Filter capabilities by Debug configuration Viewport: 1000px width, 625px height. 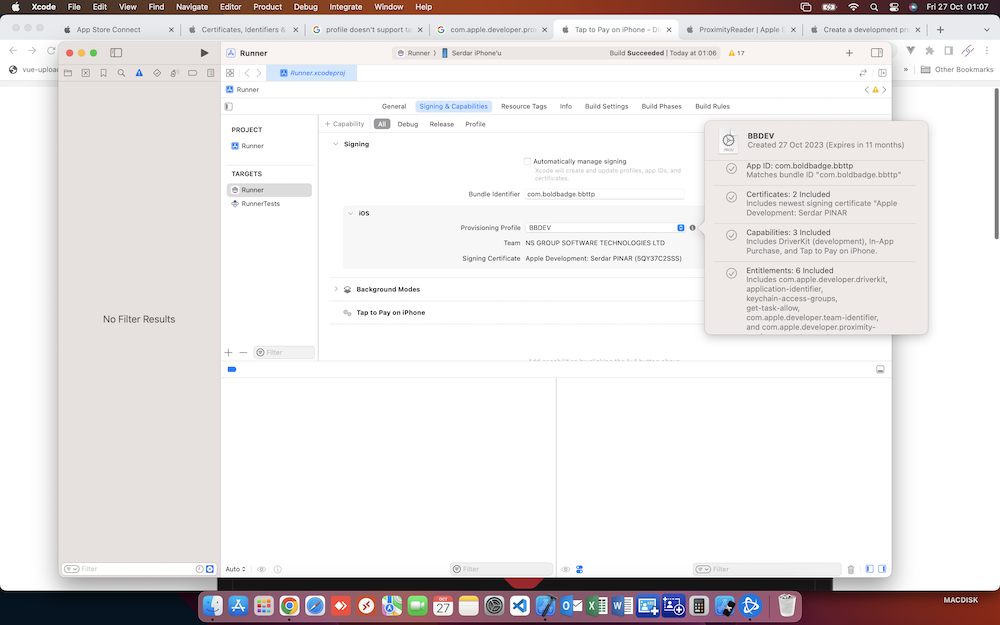point(408,124)
